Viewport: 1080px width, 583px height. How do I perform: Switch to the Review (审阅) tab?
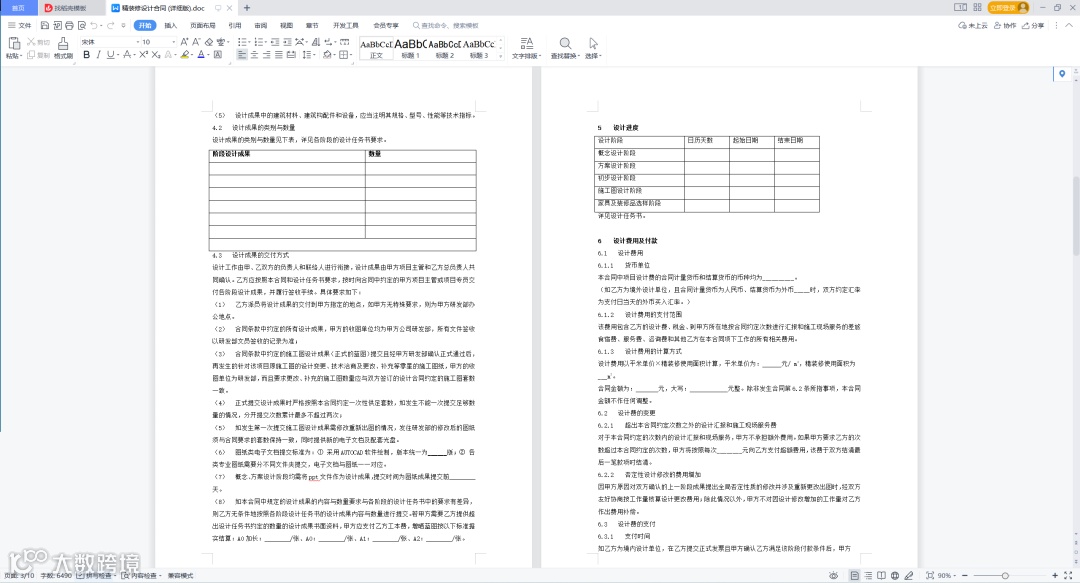[x=260, y=25]
